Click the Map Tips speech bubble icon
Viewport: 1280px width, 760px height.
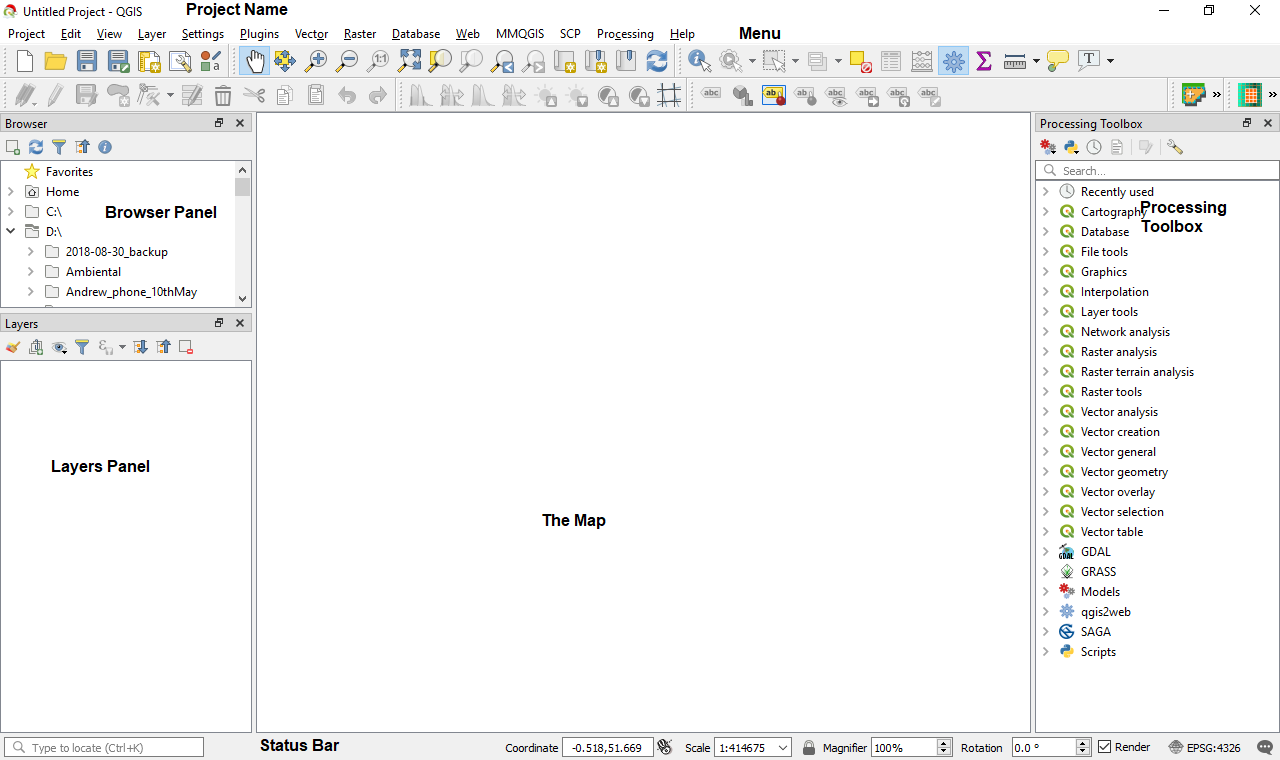click(x=1058, y=61)
